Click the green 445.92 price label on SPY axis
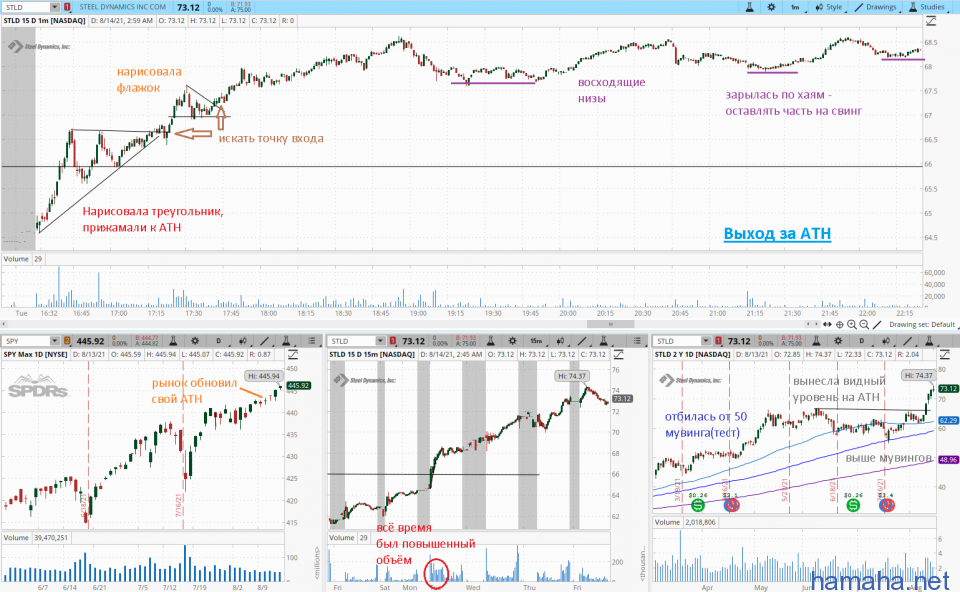The width and height of the screenshot is (960, 592). point(298,386)
